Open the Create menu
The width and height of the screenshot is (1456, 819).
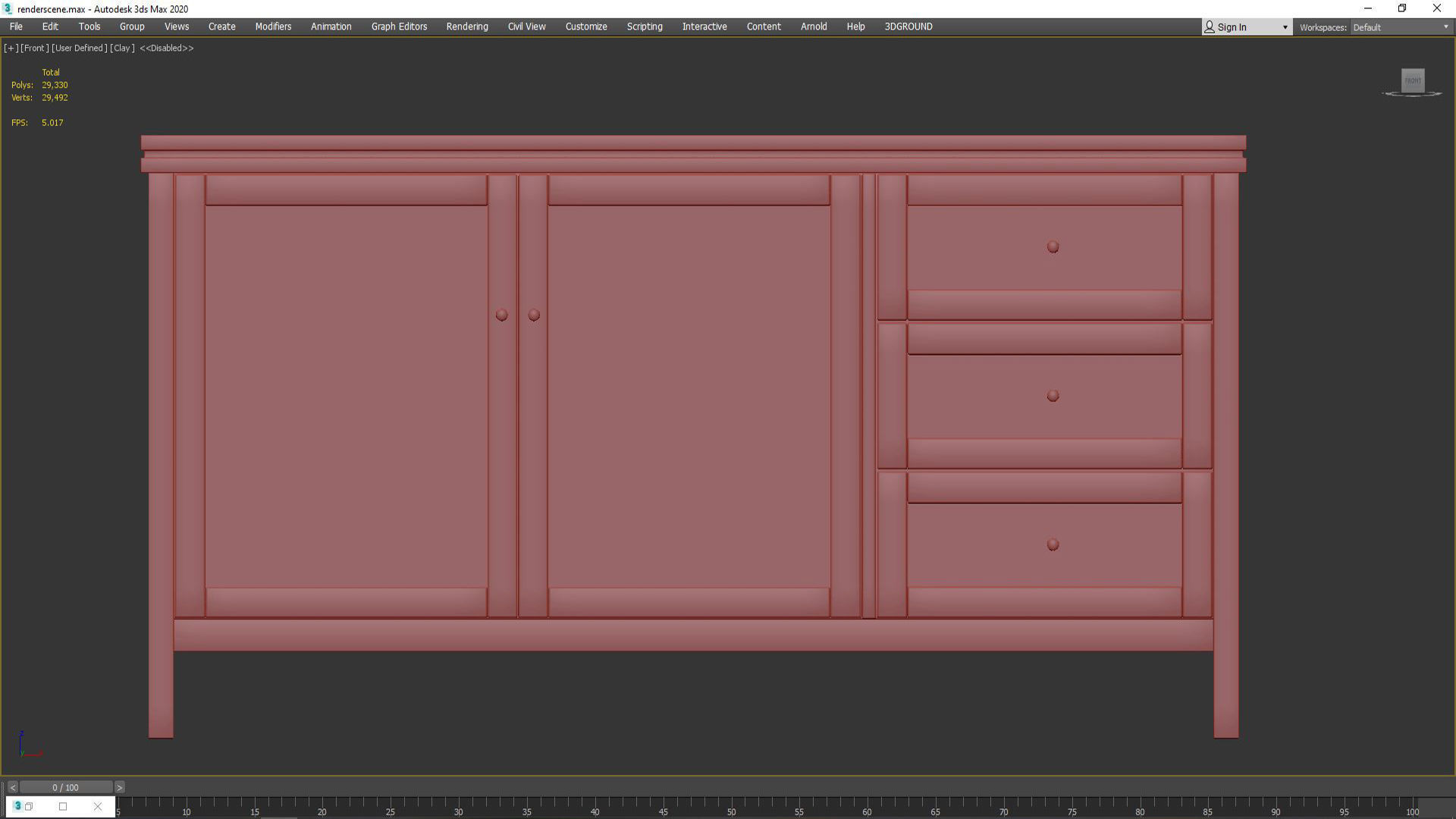(x=222, y=27)
